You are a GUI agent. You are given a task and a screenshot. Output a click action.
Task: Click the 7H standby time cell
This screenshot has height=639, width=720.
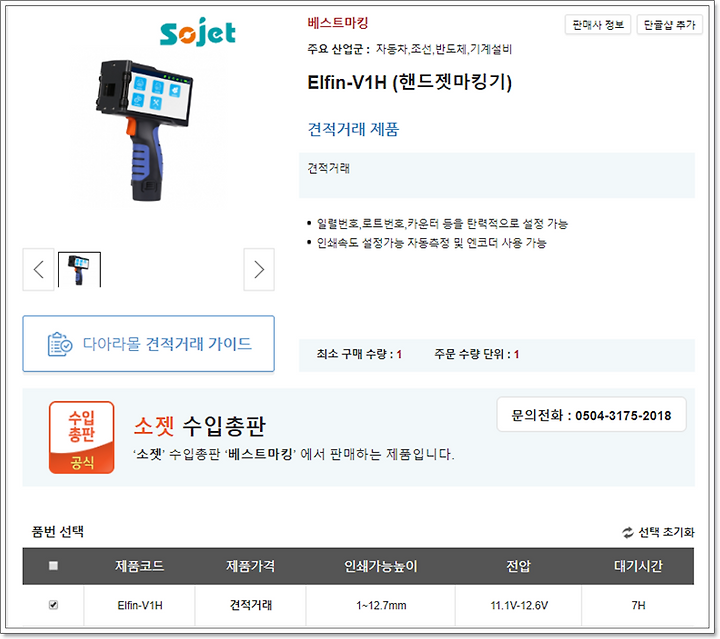tap(638, 605)
